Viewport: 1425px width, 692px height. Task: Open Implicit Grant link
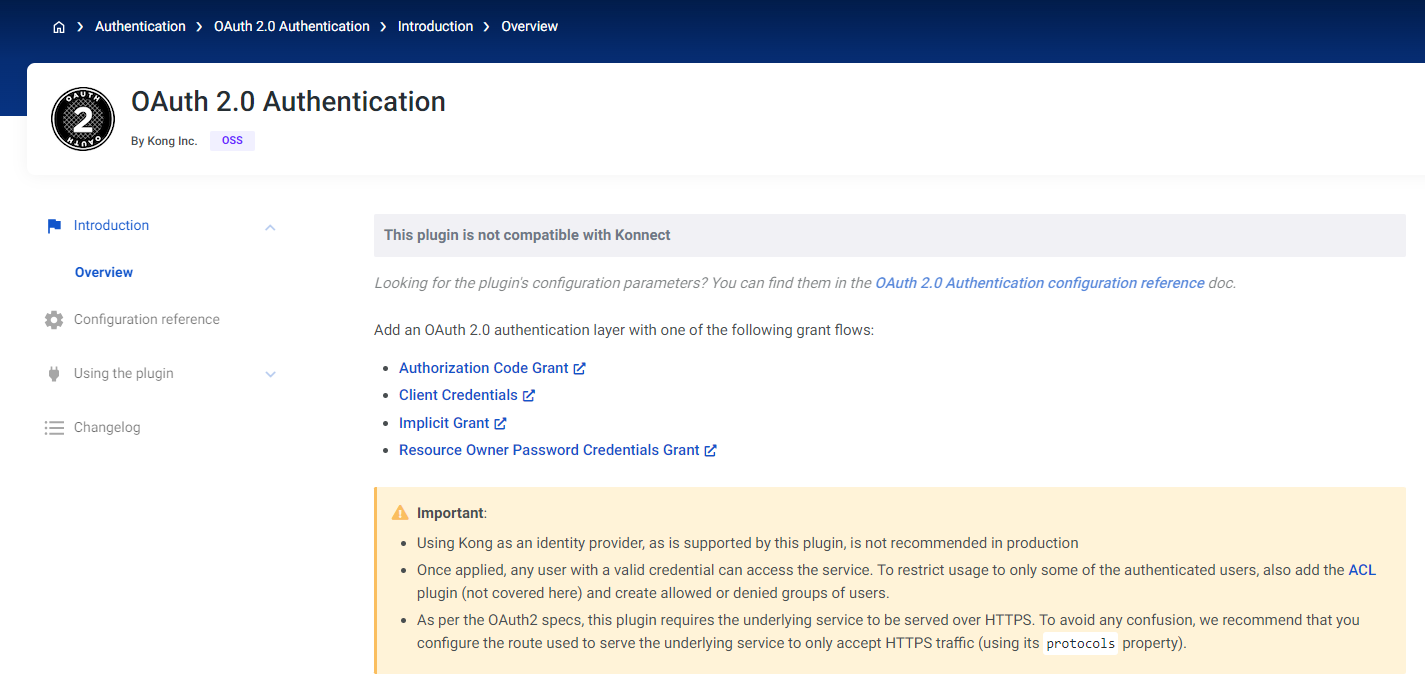point(444,423)
